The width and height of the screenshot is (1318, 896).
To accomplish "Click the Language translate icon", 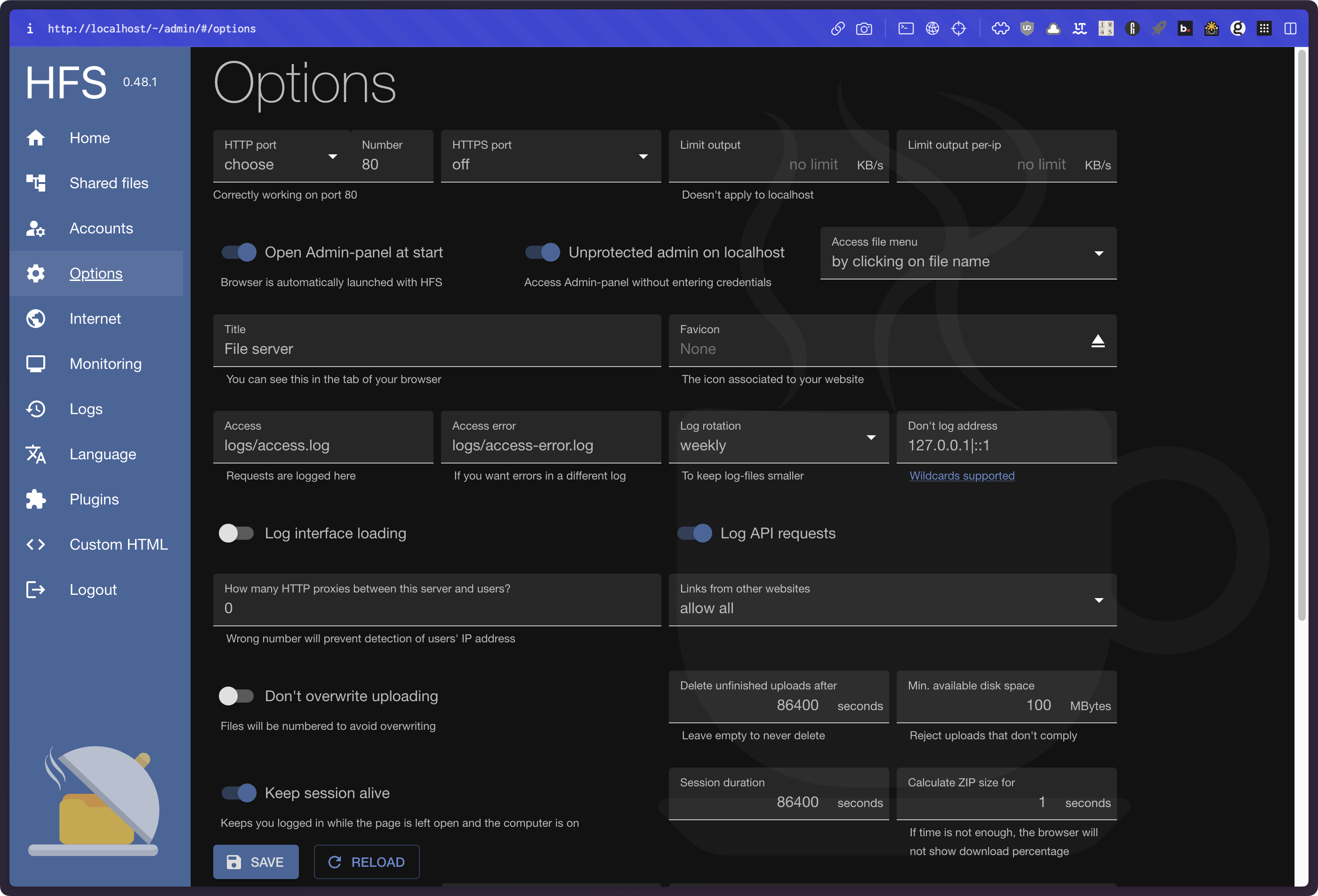I will (36, 454).
